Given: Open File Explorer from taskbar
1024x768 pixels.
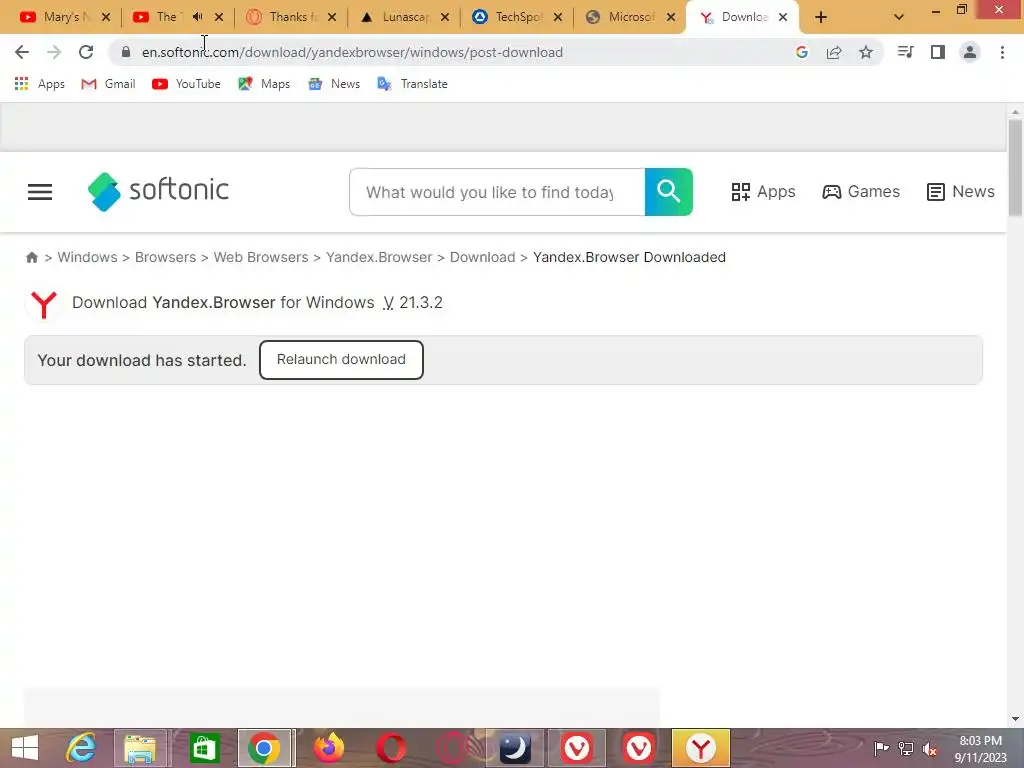Looking at the screenshot, I should (141, 748).
